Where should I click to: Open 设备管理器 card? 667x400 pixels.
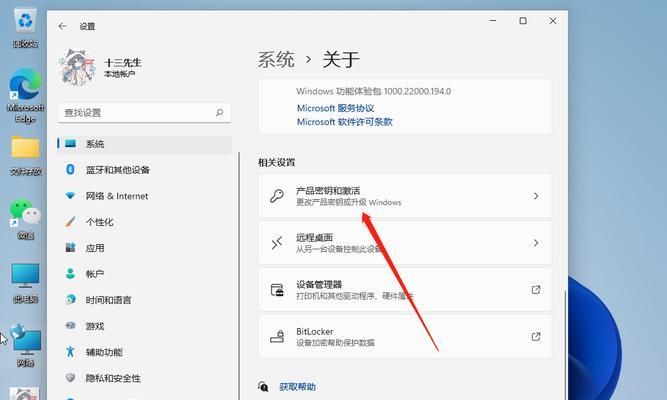pos(405,289)
